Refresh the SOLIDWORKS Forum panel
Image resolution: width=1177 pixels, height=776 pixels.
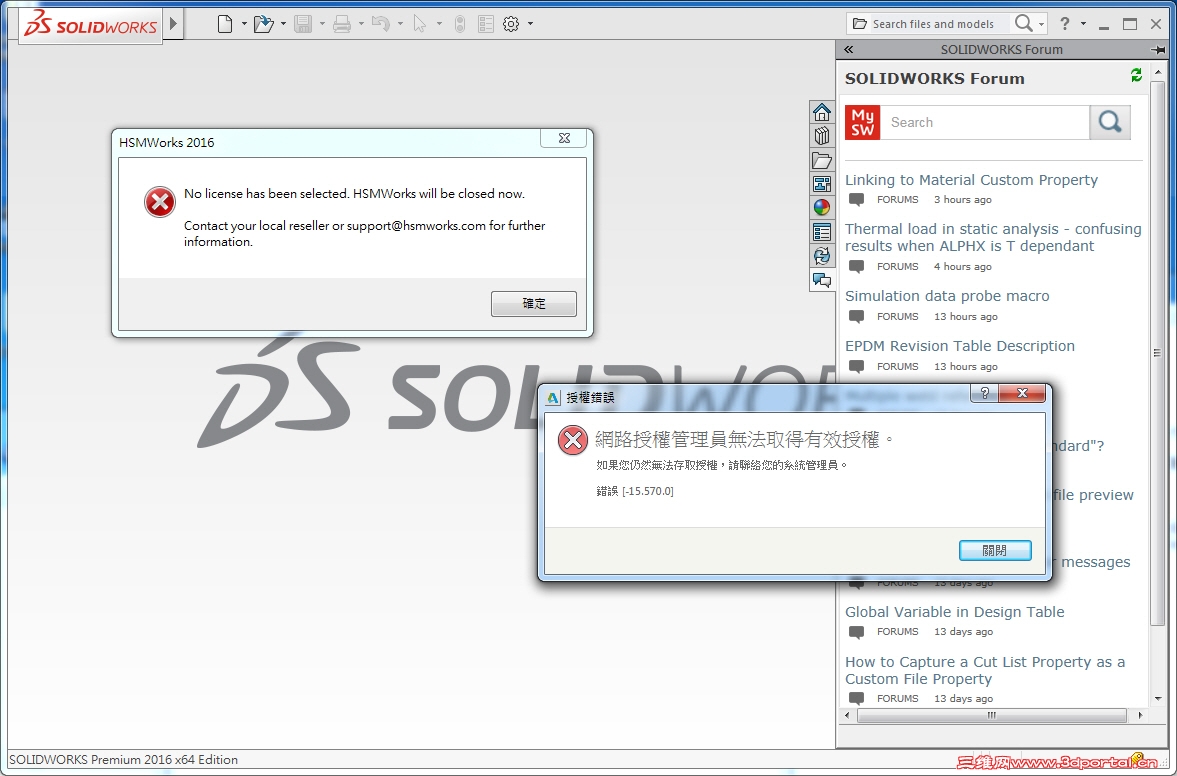(1136, 75)
